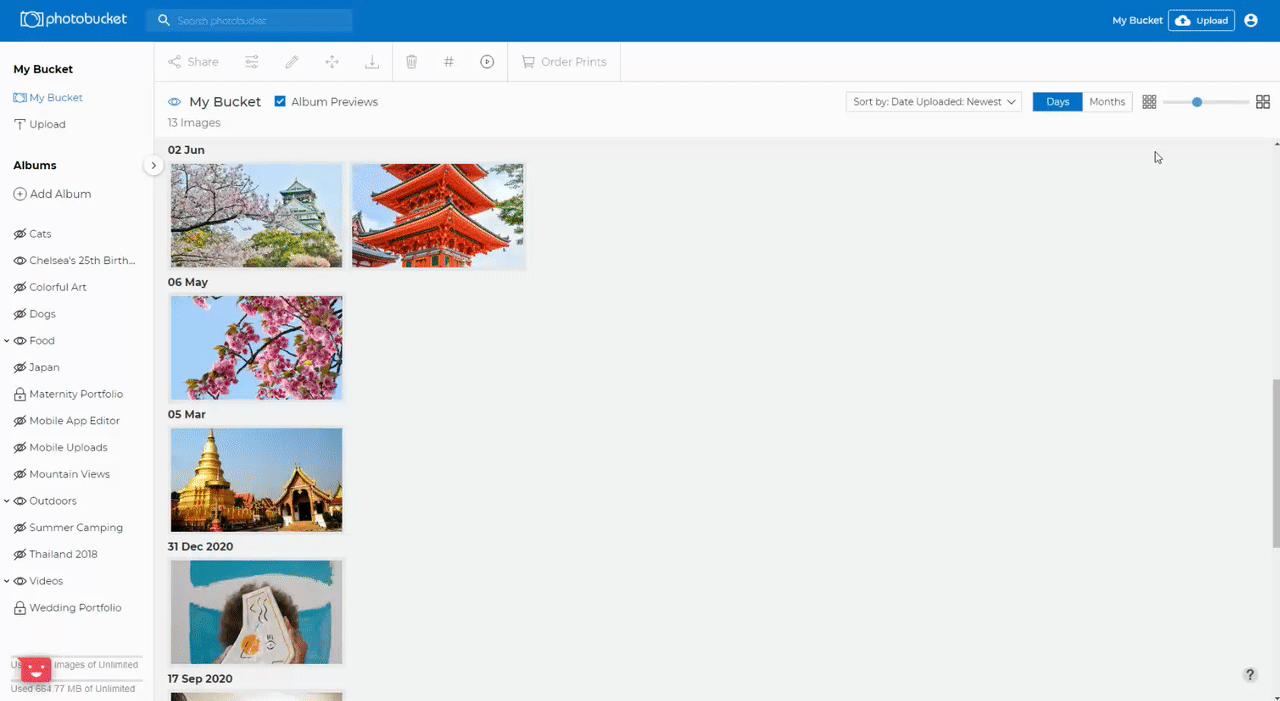This screenshot has width=1280, height=701.
Task: Open the golden temple 05 Mar thumbnail
Action: click(256, 480)
